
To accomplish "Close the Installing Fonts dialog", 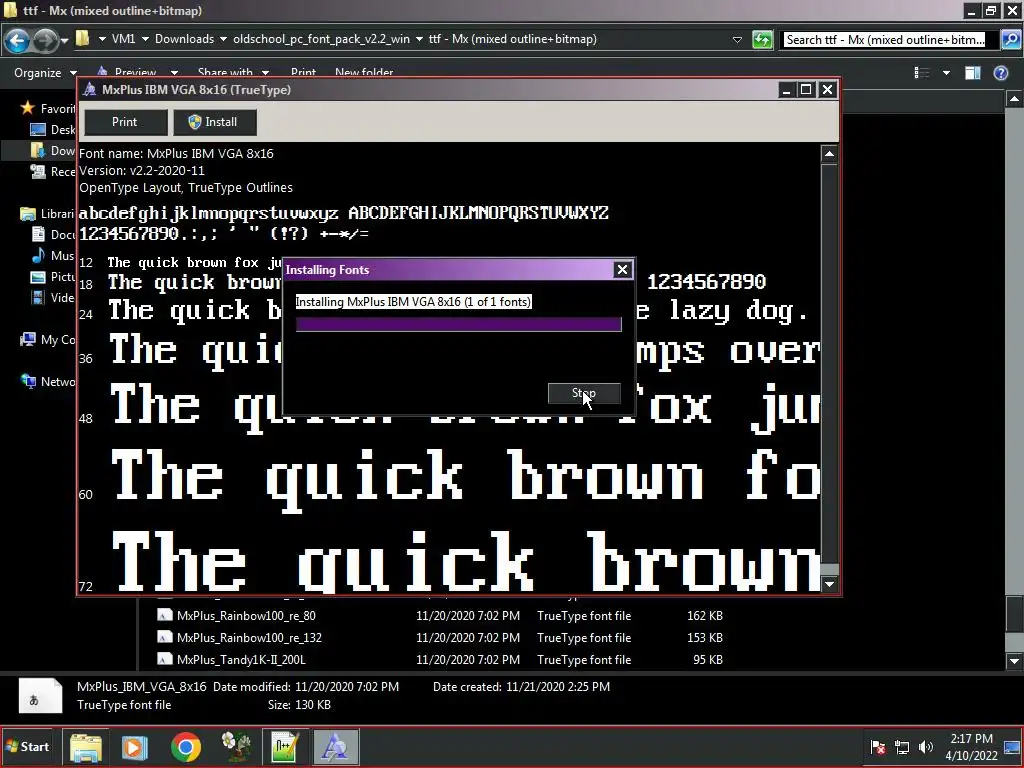I will tap(622, 270).
